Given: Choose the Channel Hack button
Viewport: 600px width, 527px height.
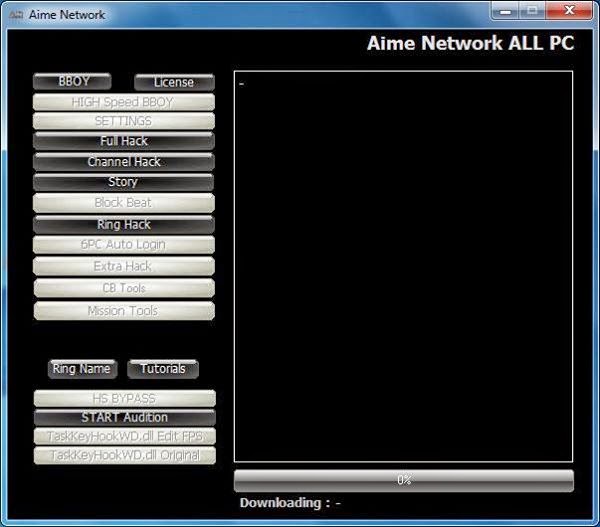Looking at the screenshot, I should 124,162.
